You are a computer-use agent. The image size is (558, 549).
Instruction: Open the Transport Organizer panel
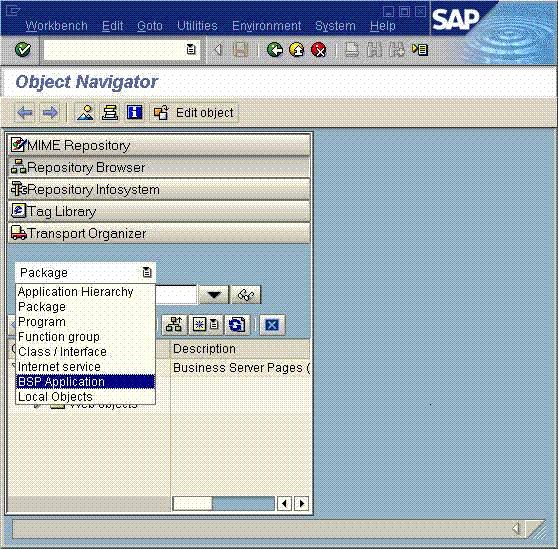(159, 233)
